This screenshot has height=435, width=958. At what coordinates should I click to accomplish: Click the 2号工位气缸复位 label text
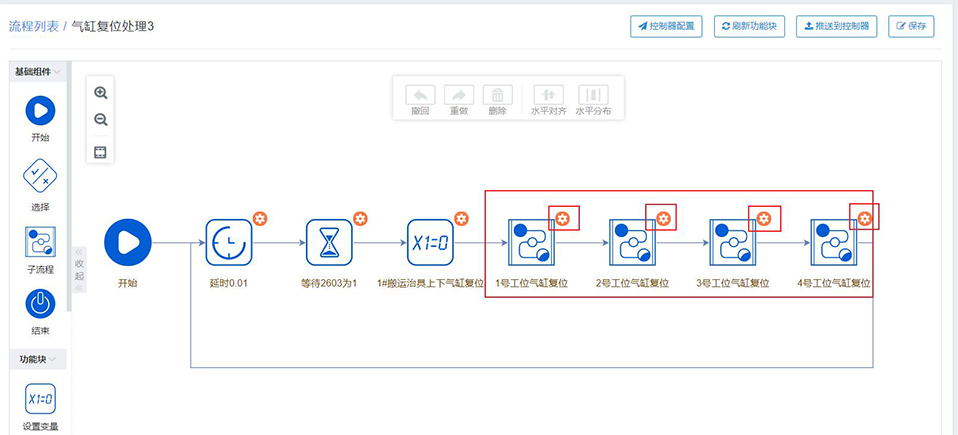[x=632, y=283]
